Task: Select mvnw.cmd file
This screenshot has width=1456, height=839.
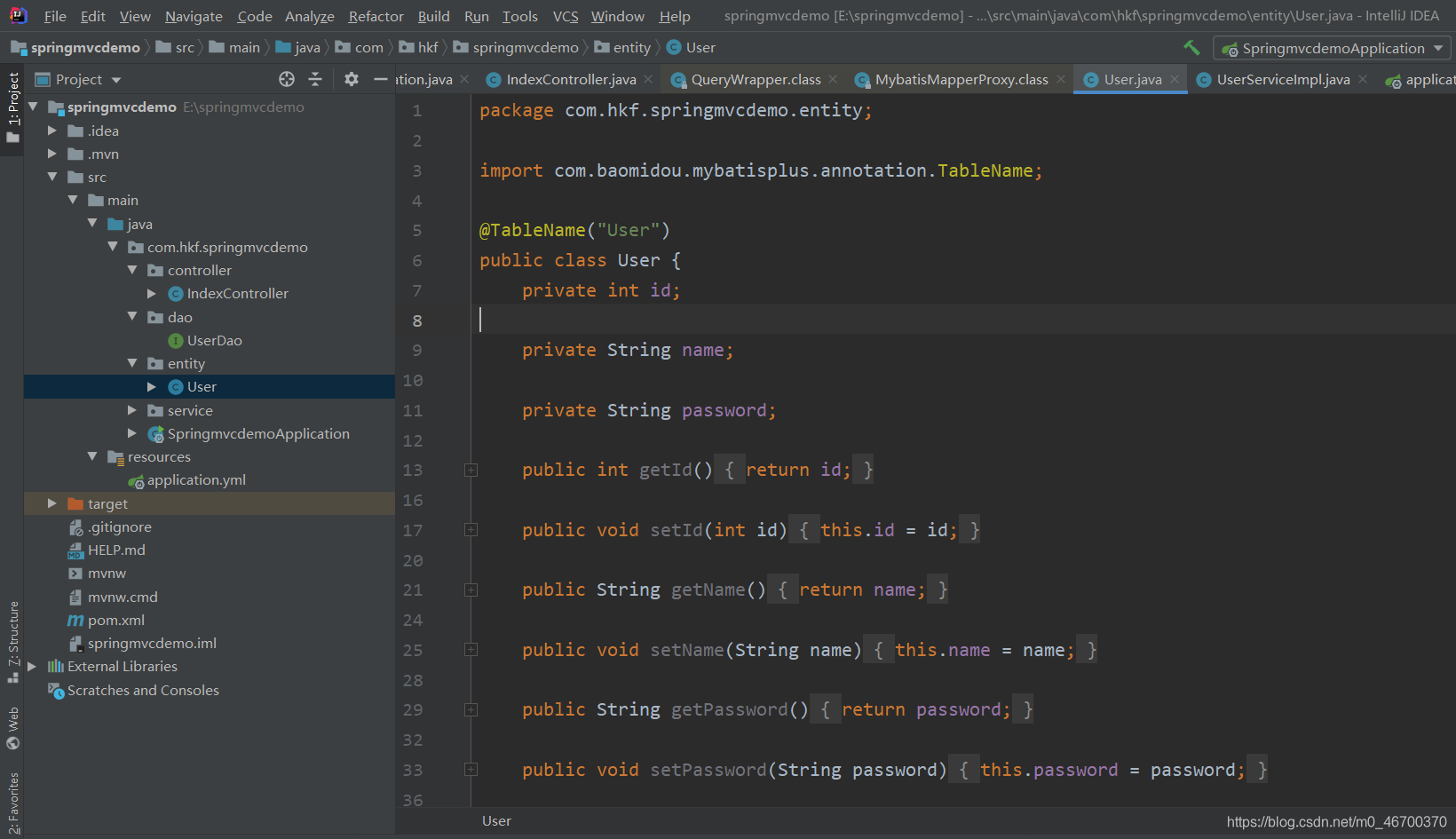Action: click(x=123, y=598)
